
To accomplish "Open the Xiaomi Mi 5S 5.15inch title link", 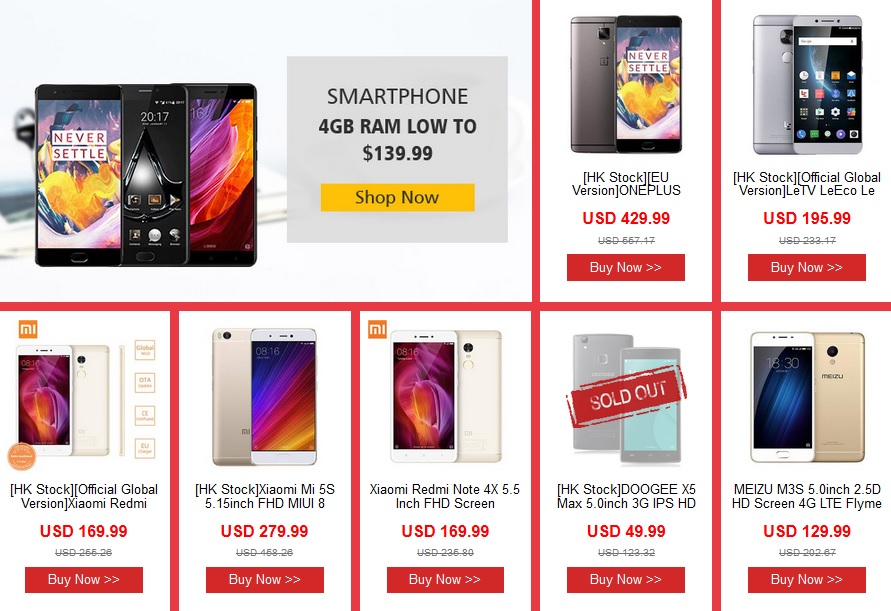I will tap(264, 496).
